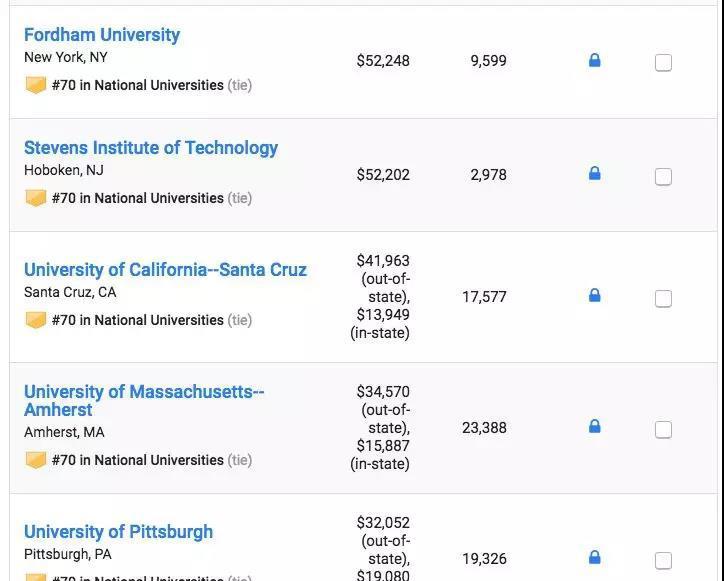Click the ranking badge icon under Fordham University
724x581 pixels.
[x=36, y=85]
